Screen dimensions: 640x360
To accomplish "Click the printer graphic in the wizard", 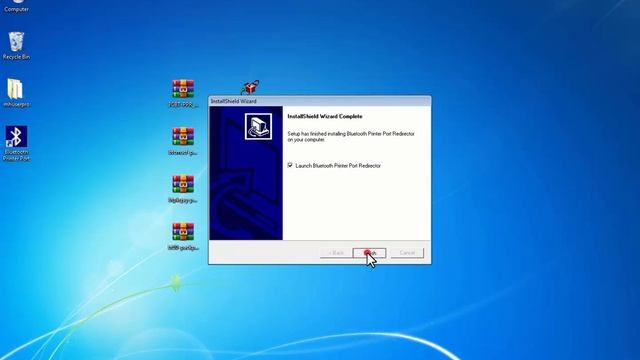I will [x=258, y=127].
